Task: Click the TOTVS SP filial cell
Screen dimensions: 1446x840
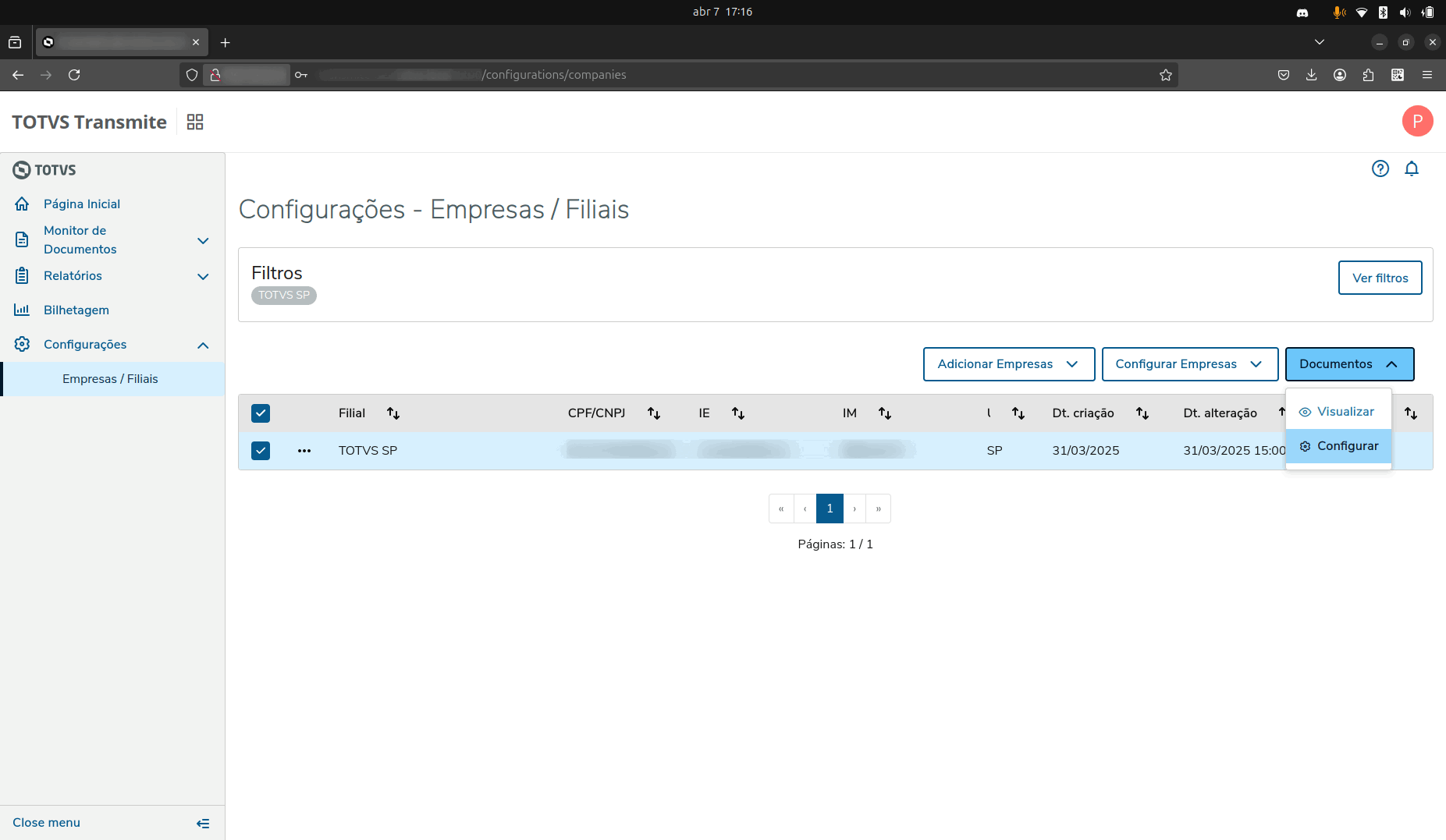Action: coord(368,451)
